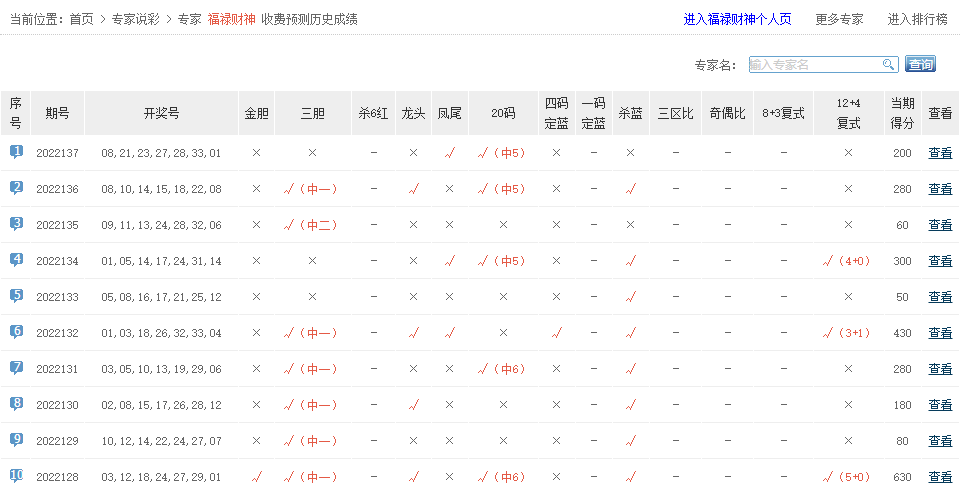972x493 pixels.
Task: Open 进入福禄财神个人页 link
Action: pyautogui.click(x=737, y=19)
